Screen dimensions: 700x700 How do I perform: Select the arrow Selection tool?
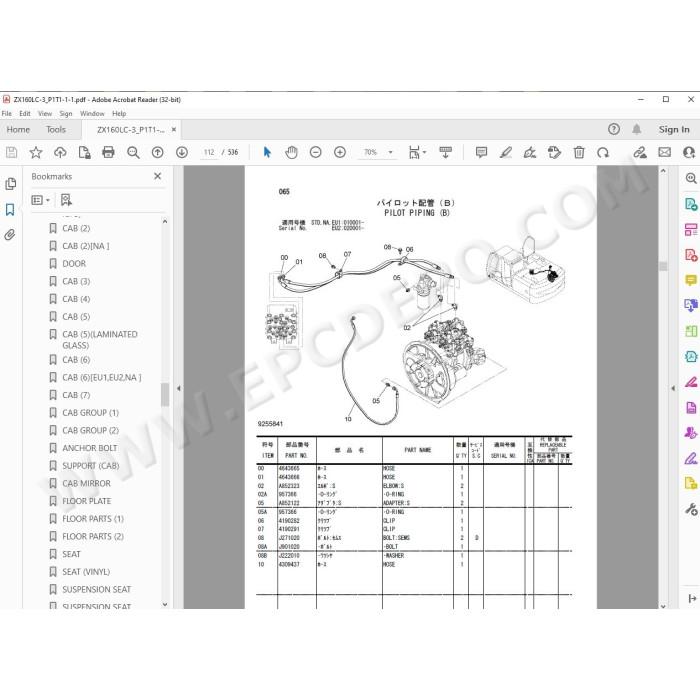pyautogui.click(x=267, y=153)
